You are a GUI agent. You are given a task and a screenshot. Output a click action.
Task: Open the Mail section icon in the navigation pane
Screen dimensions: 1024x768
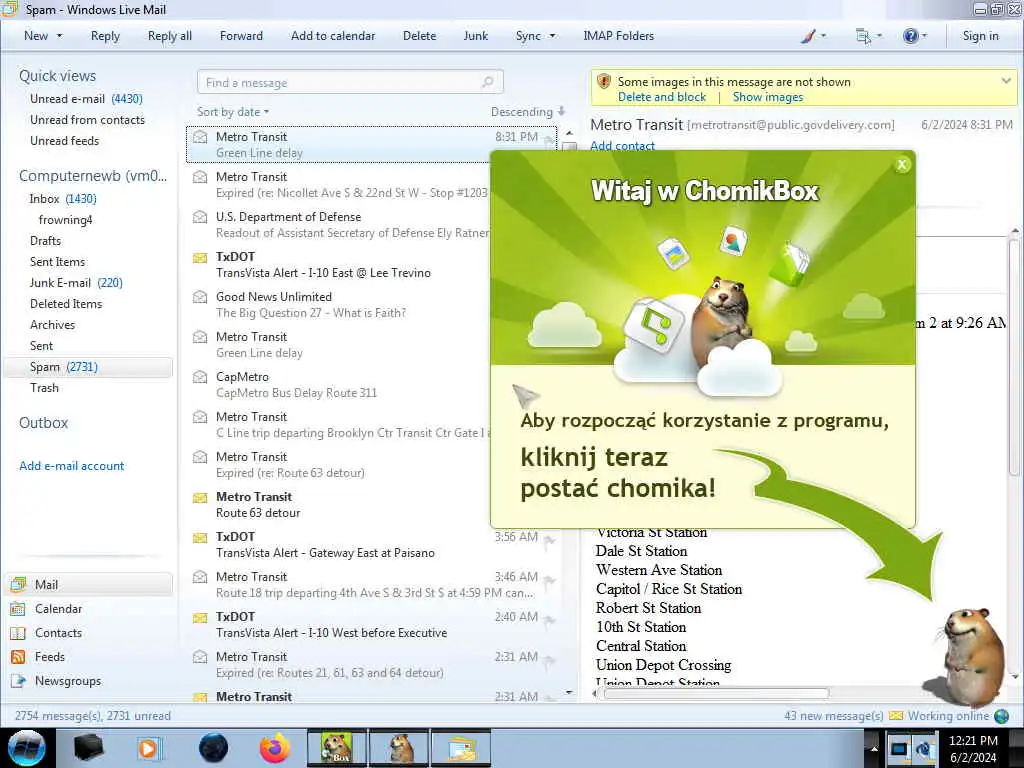tap(18, 584)
